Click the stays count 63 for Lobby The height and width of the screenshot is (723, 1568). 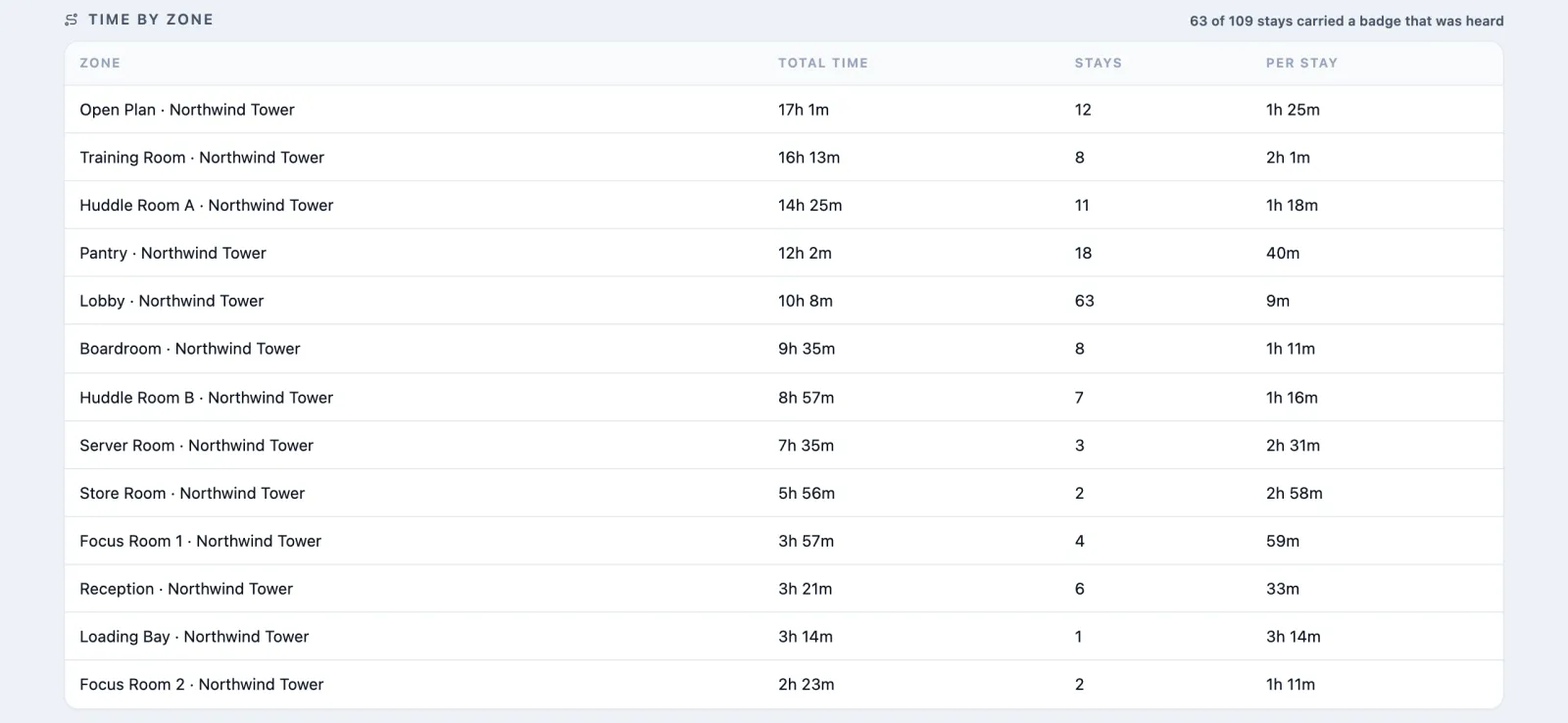pos(1085,301)
